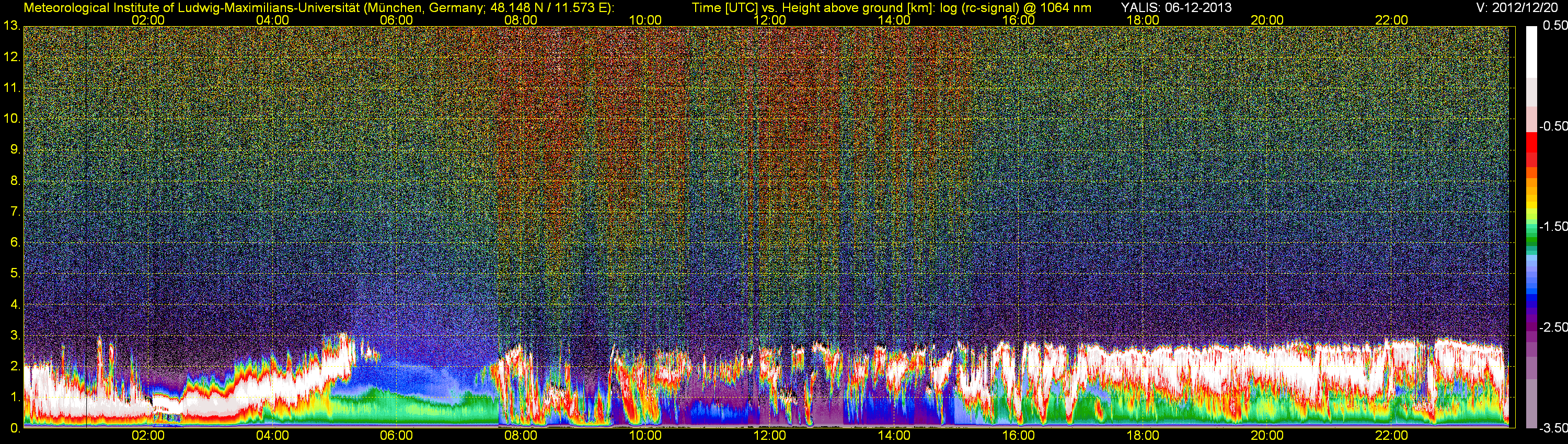Click the 12:00 label on bottom time axis
Screen dimensions: 1568x444
coord(769,436)
